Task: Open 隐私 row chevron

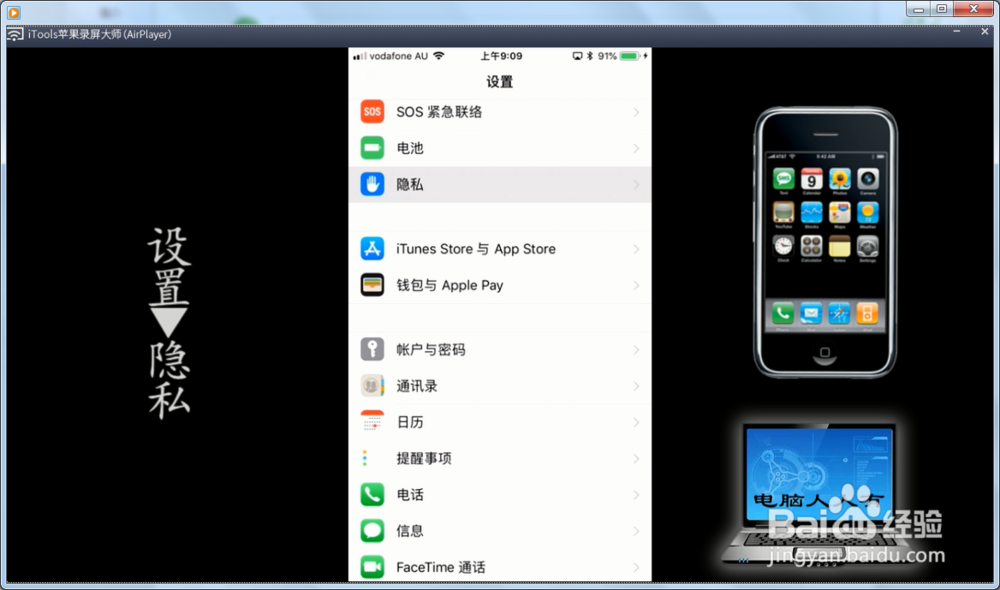Action: (x=636, y=185)
